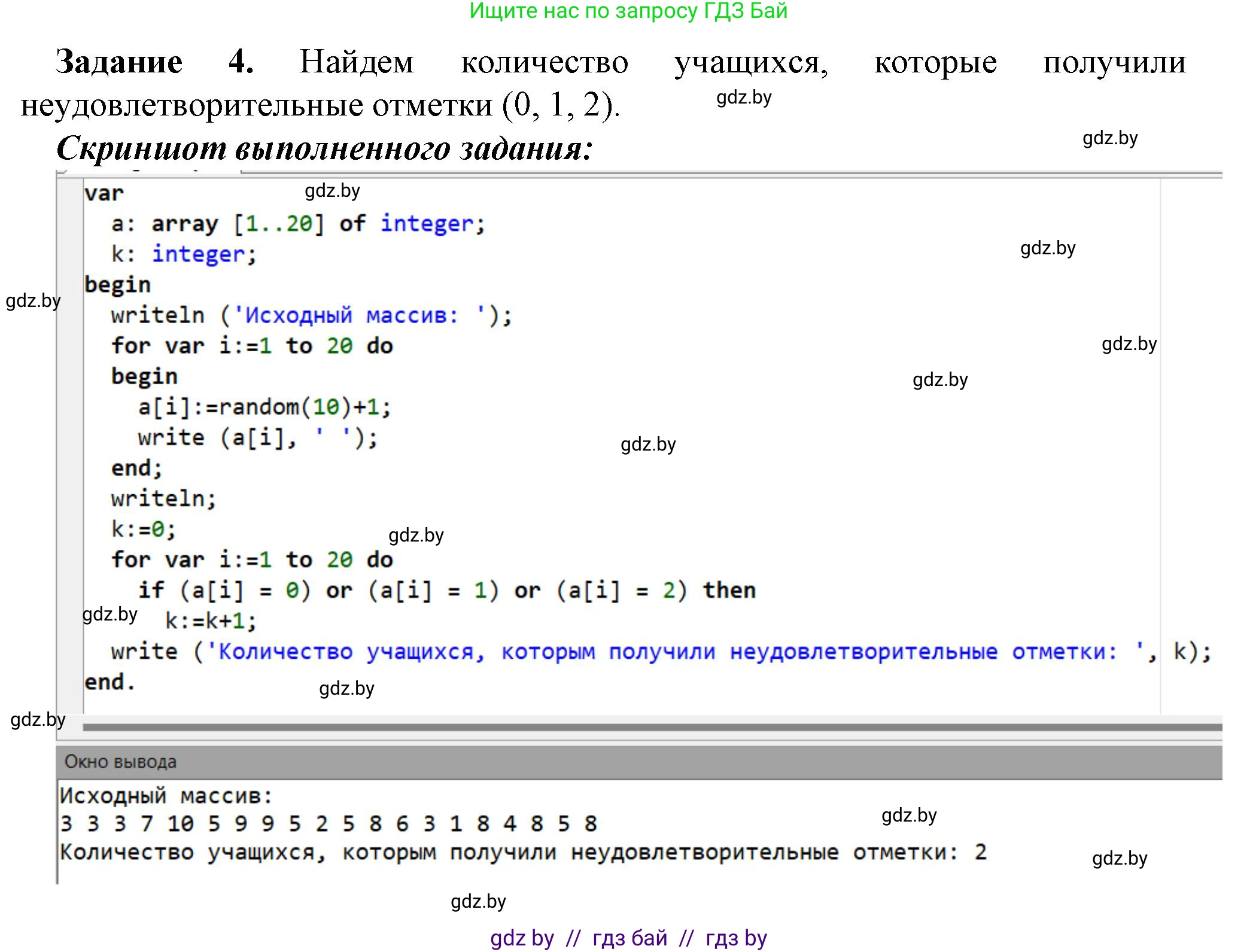Select the random(10)+1 expression

coord(299,407)
